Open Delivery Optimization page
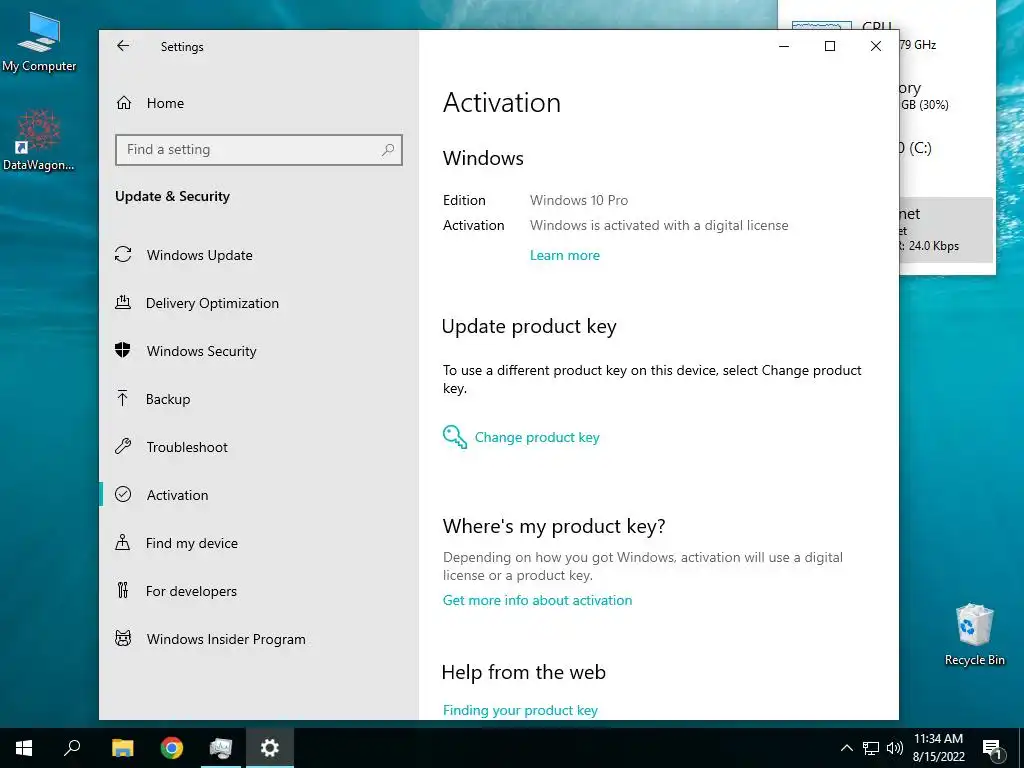The width and height of the screenshot is (1024, 768). tap(212, 303)
